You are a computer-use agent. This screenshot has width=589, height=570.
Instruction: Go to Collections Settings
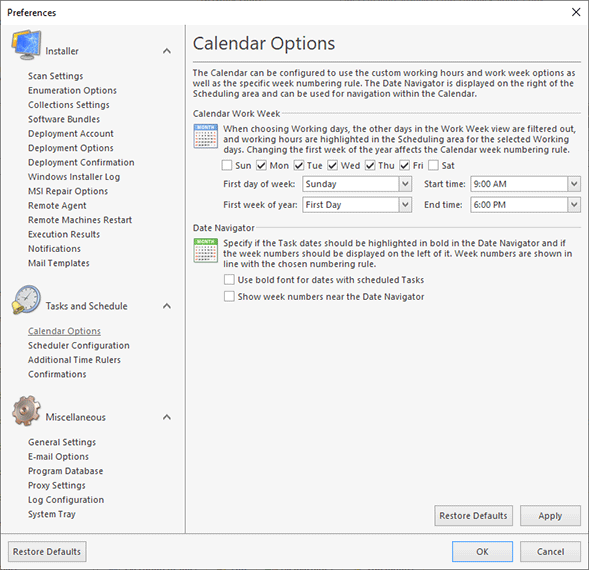(69, 105)
